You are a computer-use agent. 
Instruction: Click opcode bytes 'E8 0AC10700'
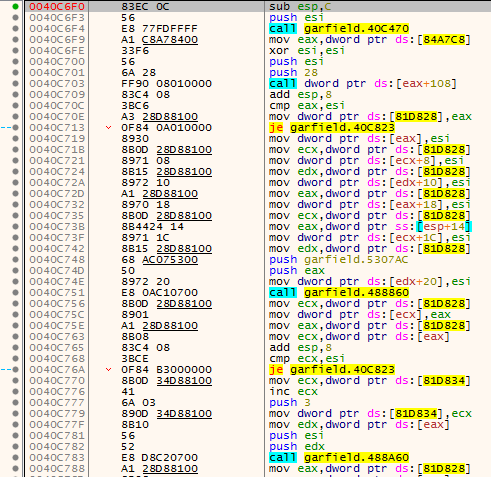click(159, 293)
